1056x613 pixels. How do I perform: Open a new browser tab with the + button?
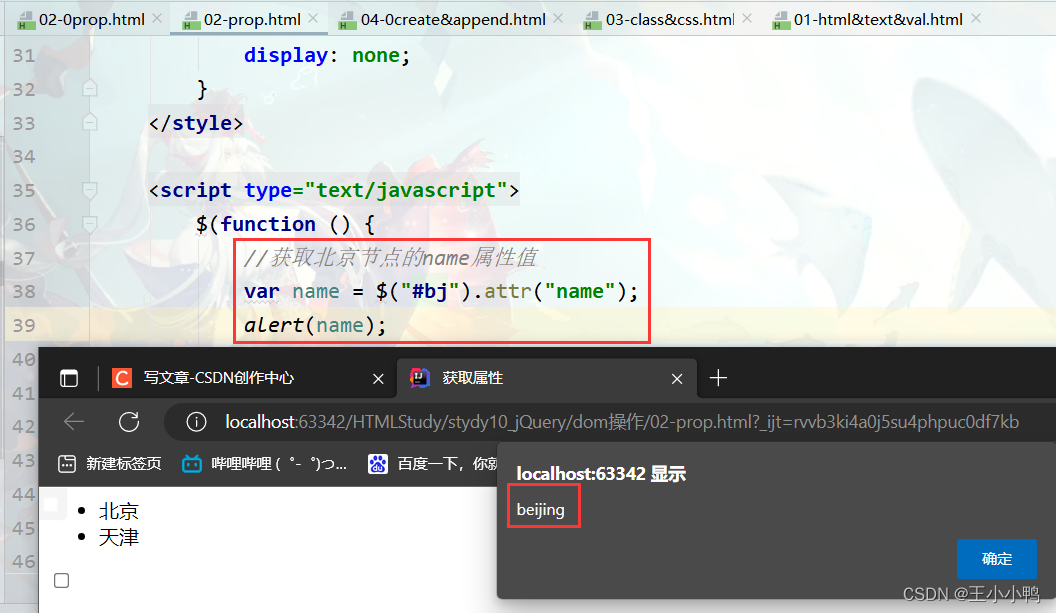point(718,378)
